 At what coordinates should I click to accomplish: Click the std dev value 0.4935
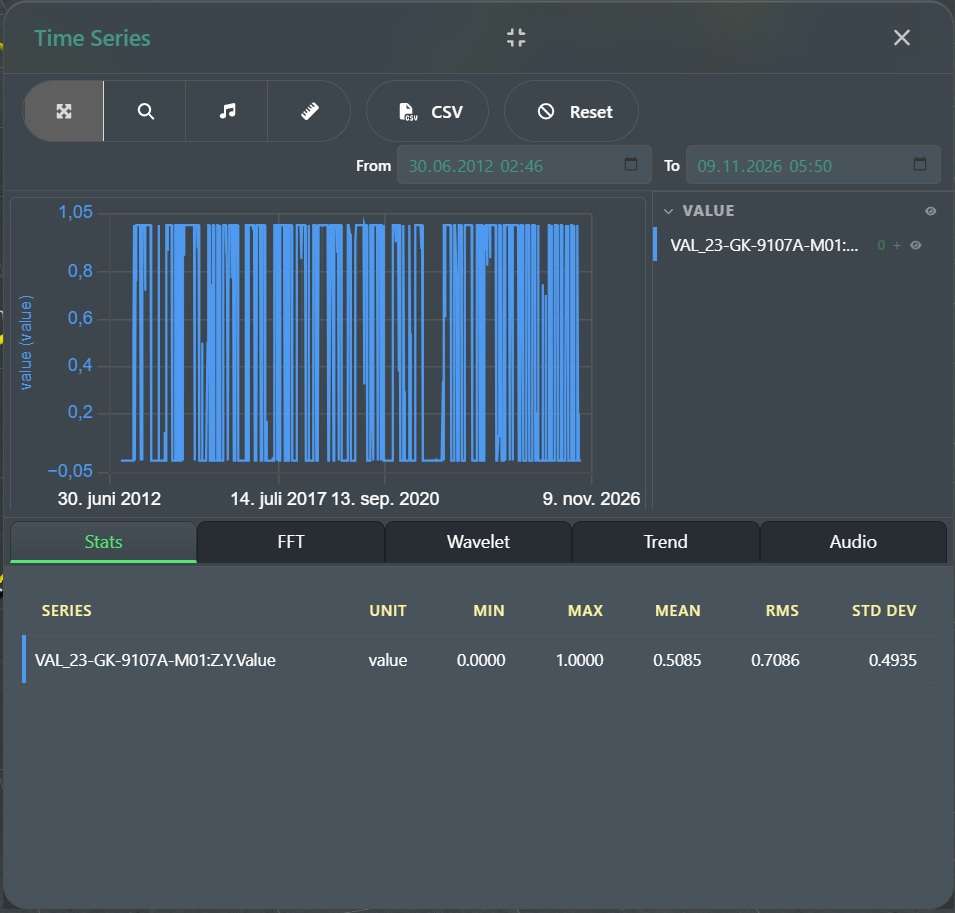pos(892,660)
